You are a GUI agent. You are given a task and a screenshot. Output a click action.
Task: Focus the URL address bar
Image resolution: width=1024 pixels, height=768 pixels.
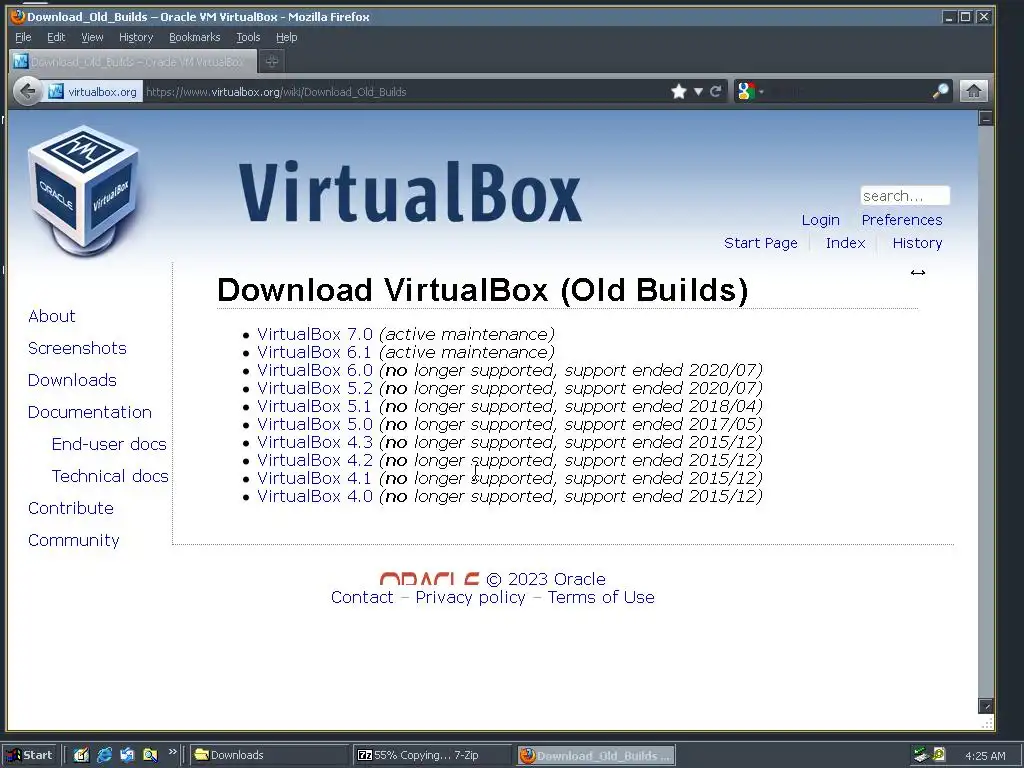pyautogui.click(x=405, y=92)
